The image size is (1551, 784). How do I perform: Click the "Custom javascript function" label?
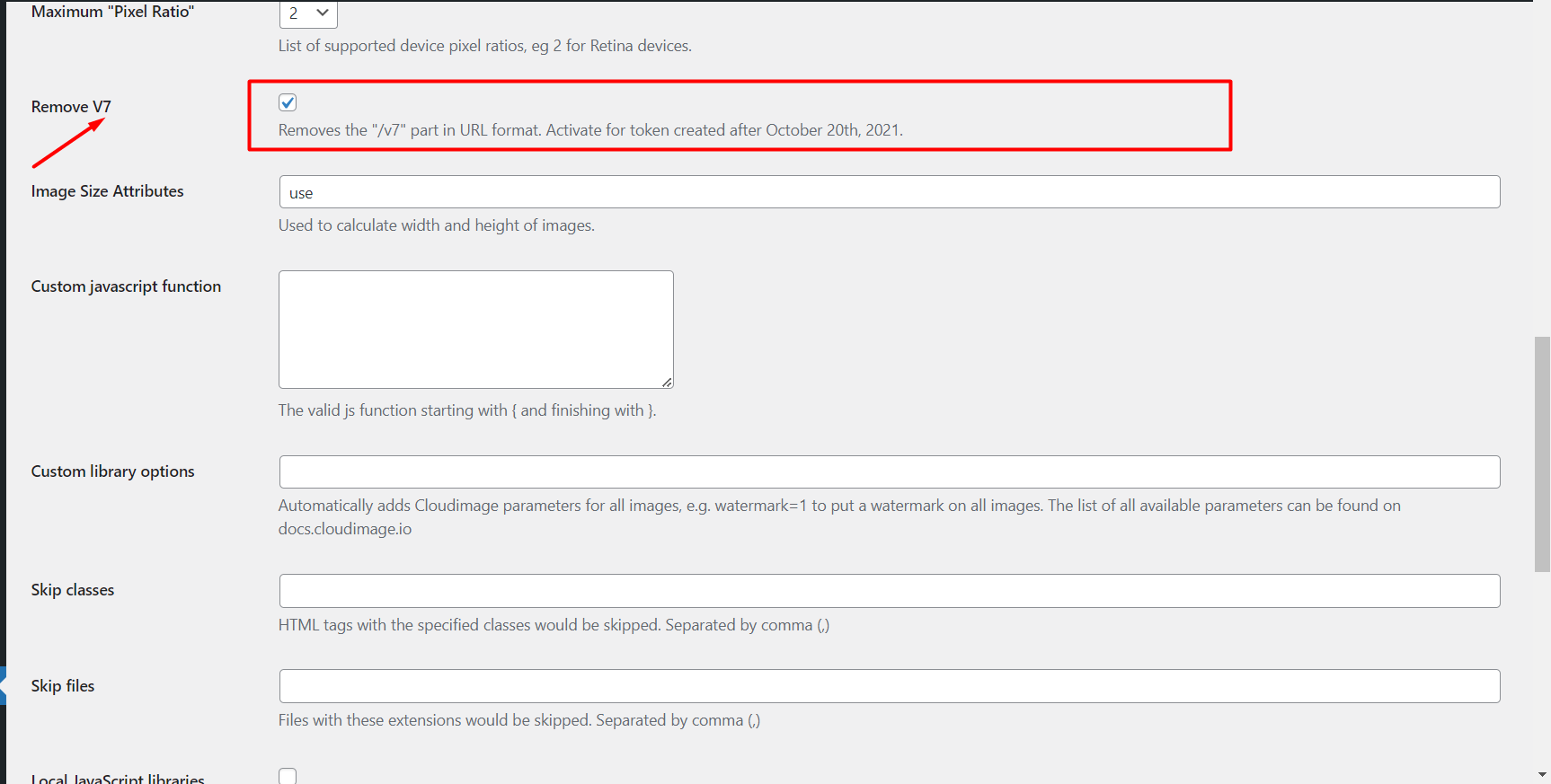coord(126,286)
